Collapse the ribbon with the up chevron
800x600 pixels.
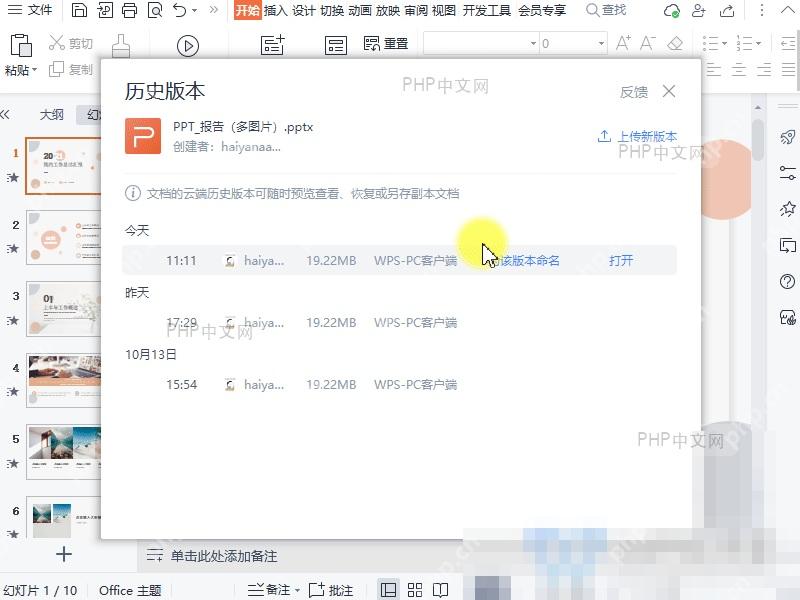pyautogui.click(x=787, y=10)
